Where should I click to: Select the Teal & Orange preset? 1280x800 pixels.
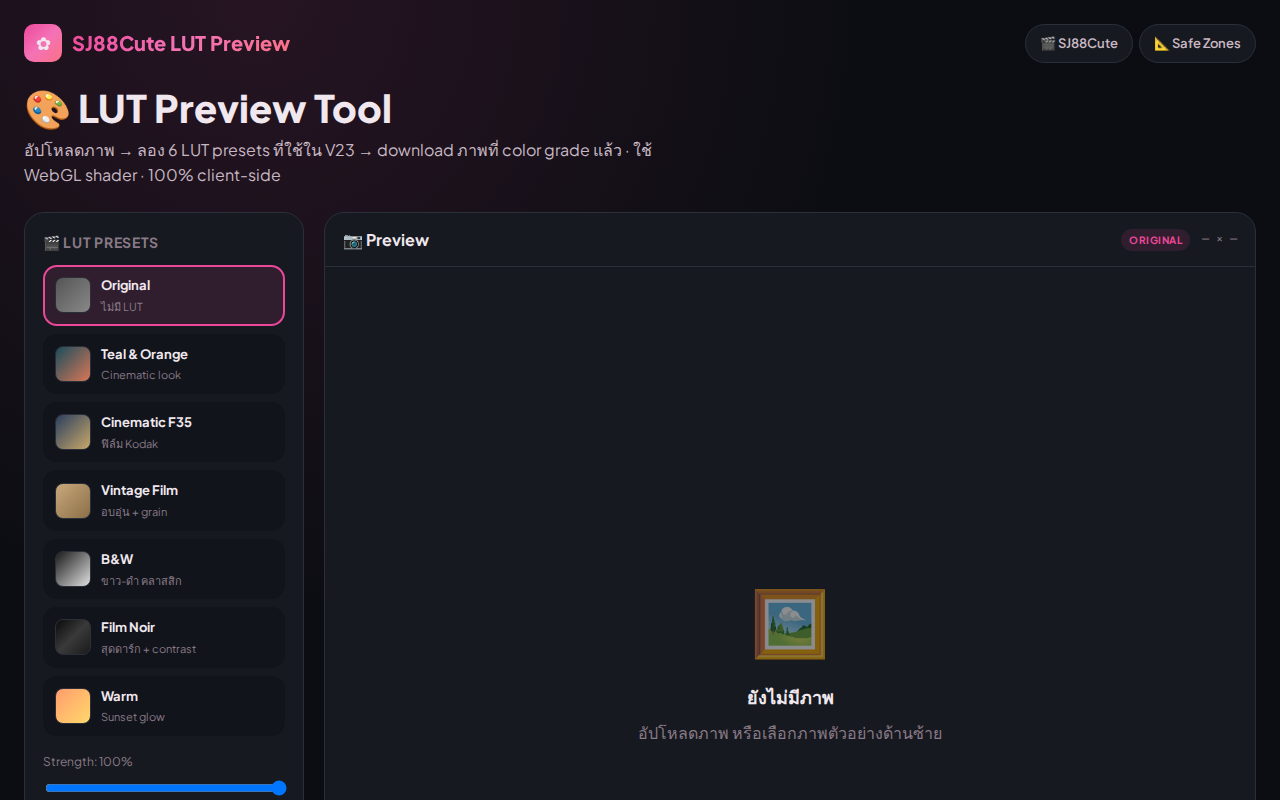point(164,364)
